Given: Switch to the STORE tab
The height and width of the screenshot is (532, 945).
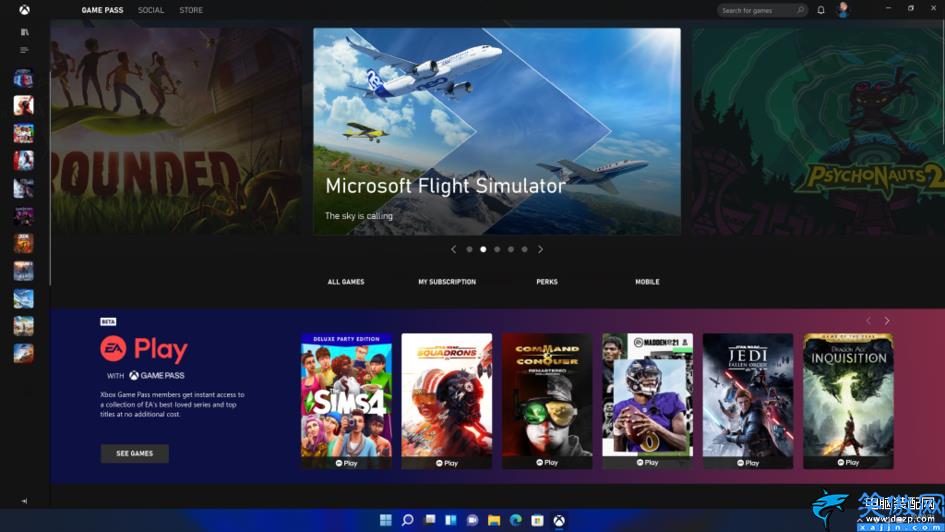Looking at the screenshot, I should click(x=191, y=10).
